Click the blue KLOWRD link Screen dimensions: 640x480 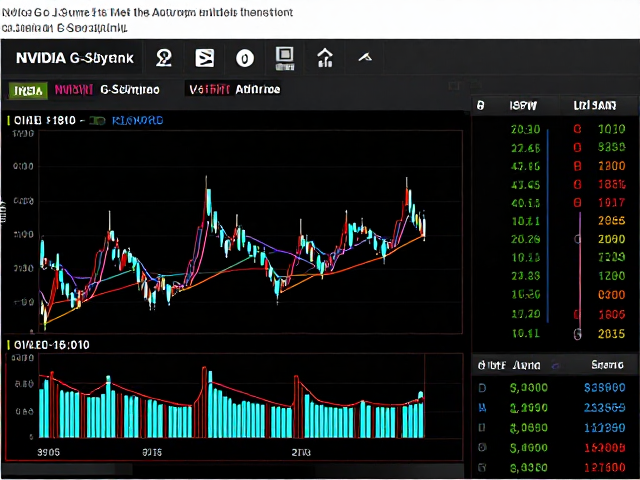pyautogui.click(x=138, y=120)
